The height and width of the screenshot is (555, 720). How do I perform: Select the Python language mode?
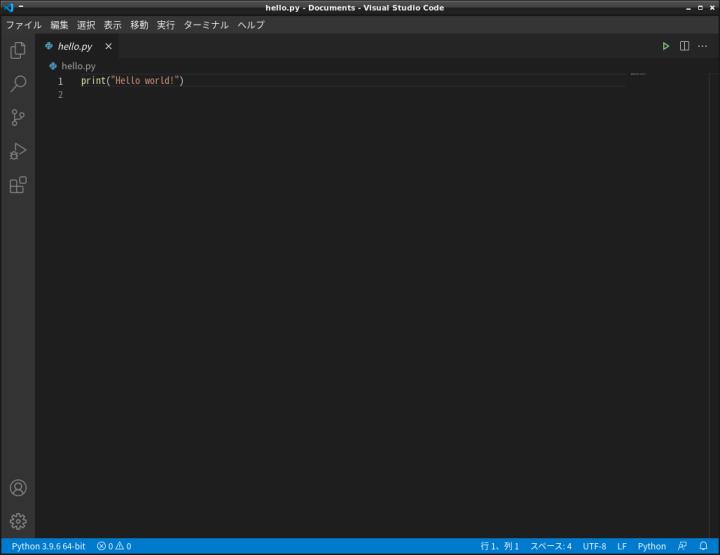click(652, 546)
